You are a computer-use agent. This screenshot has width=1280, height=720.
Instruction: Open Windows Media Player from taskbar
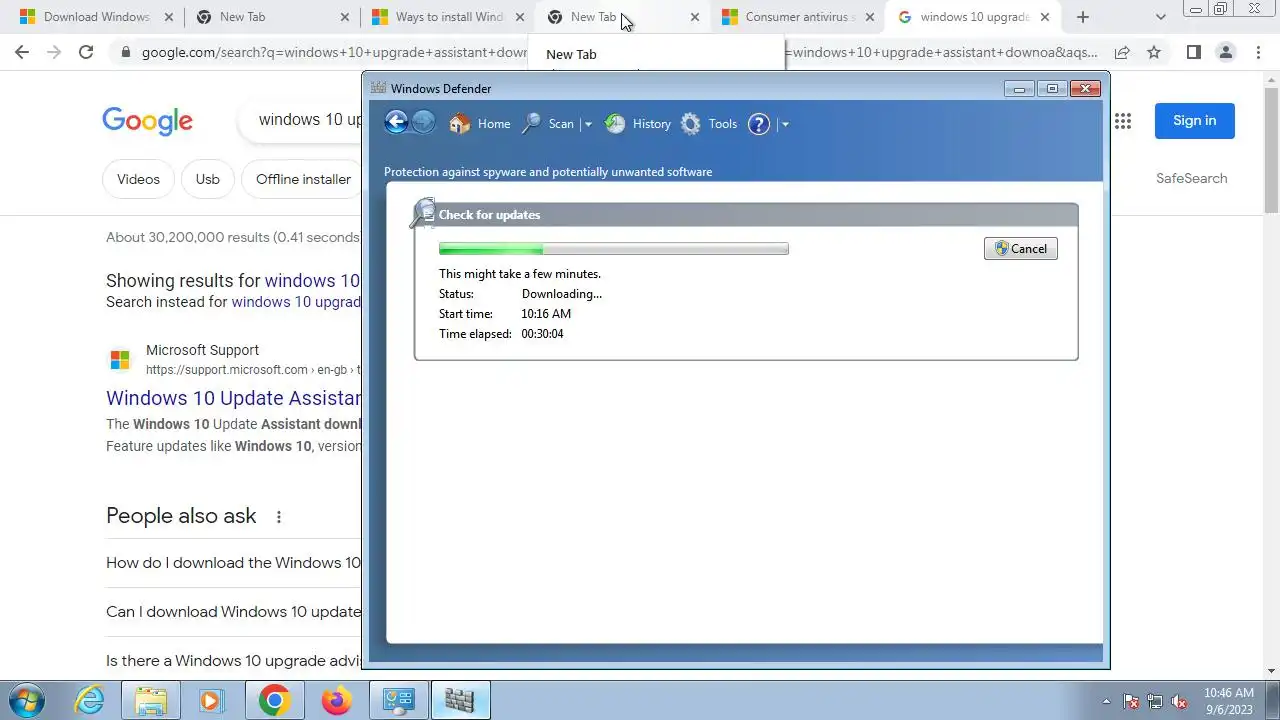(x=212, y=701)
